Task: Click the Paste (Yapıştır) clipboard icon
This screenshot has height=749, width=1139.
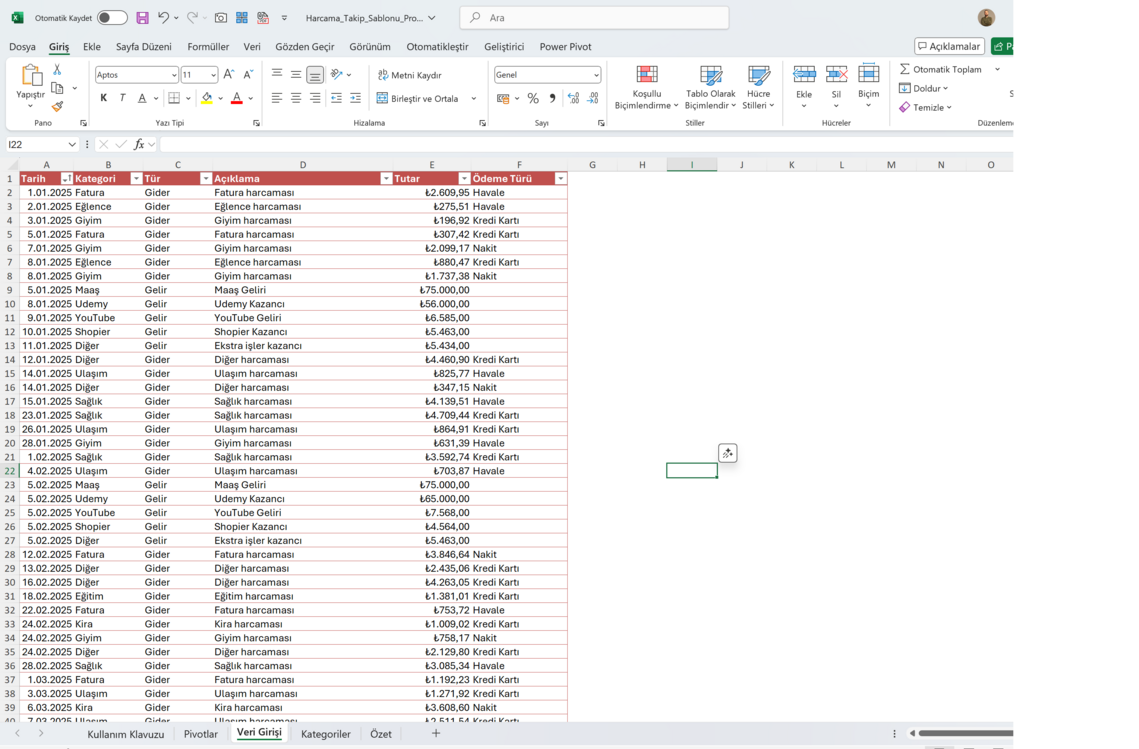Action: coord(31,76)
